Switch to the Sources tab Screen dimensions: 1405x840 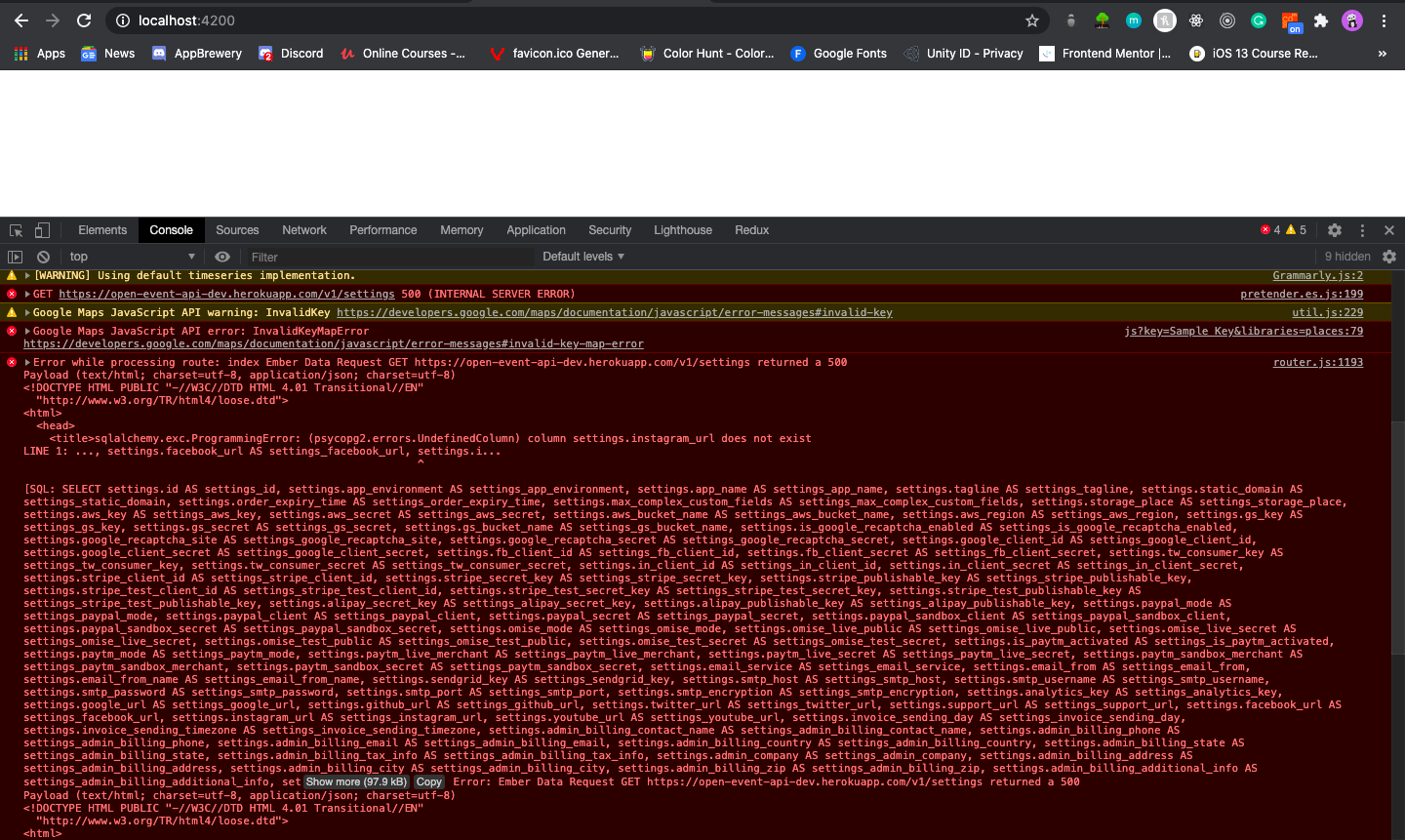click(x=237, y=230)
